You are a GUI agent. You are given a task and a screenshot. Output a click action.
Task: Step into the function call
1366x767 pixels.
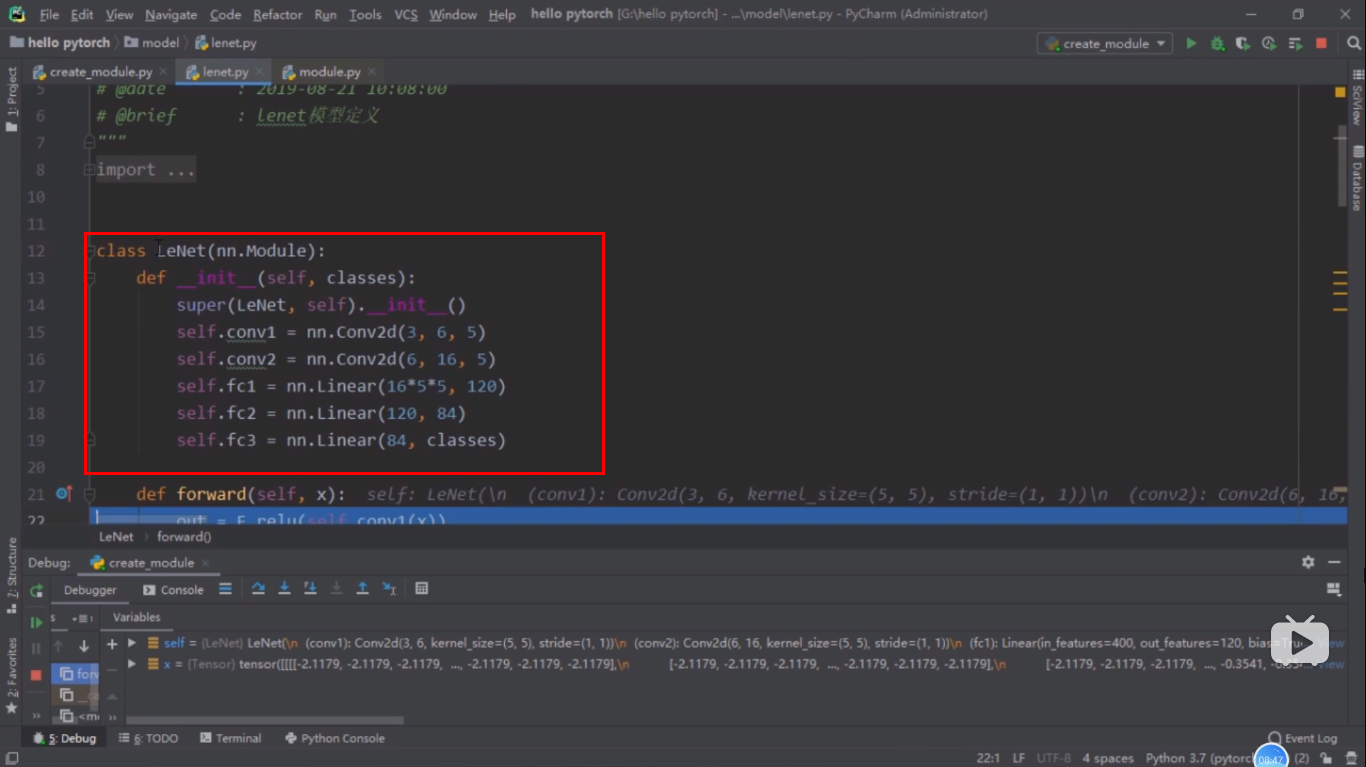(284, 589)
